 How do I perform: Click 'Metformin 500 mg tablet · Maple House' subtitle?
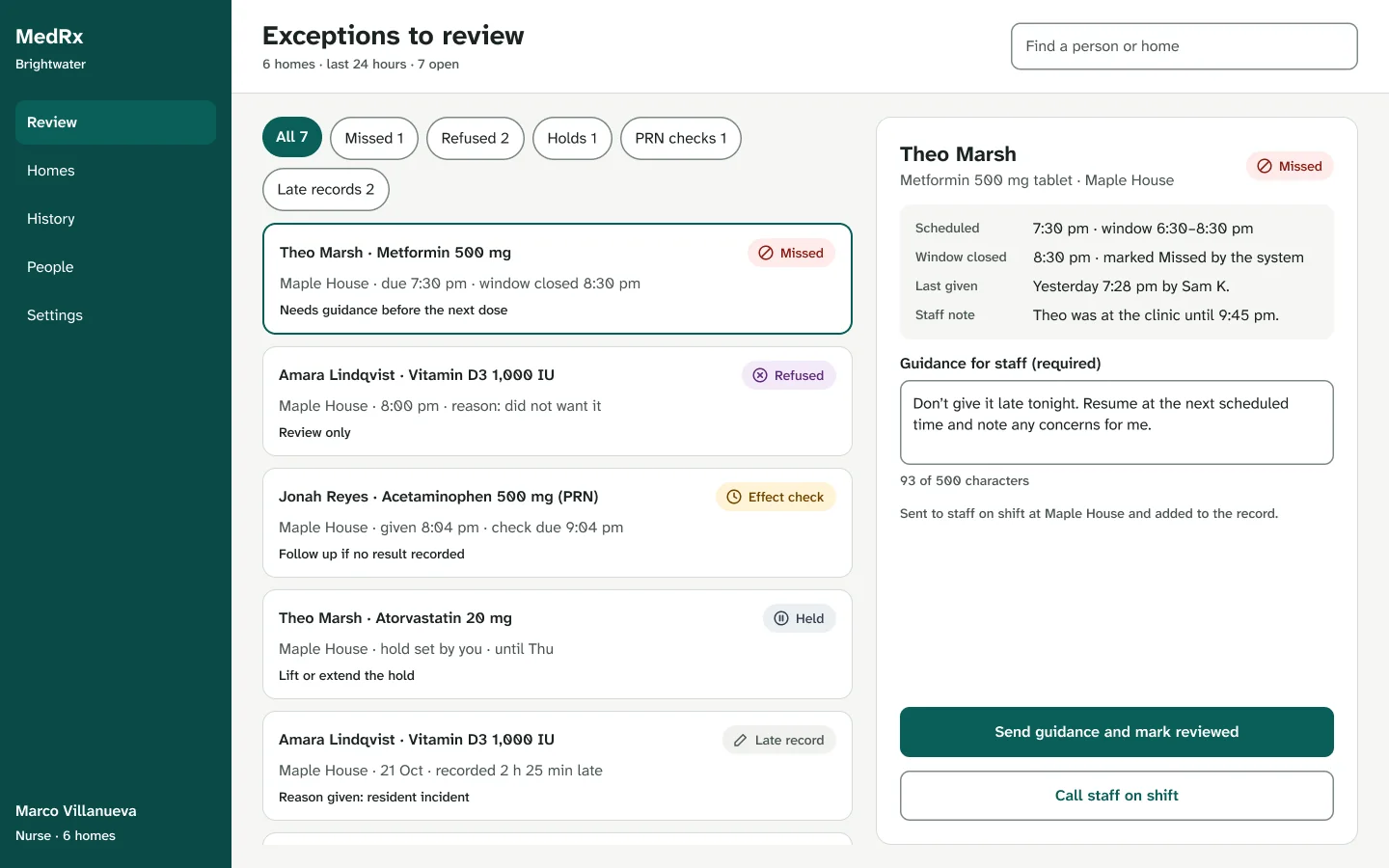click(1037, 180)
